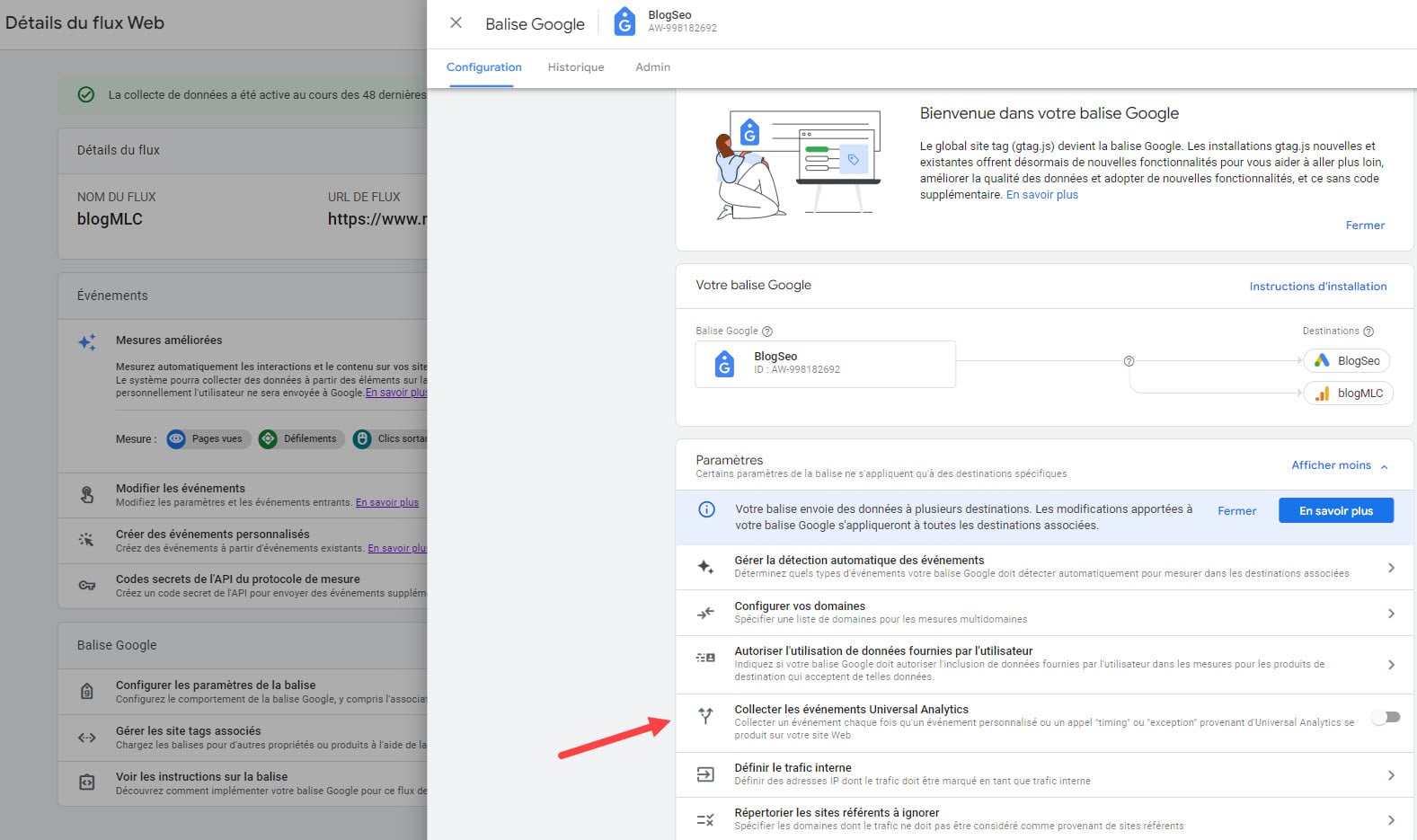1417x840 pixels.
Task: Click the tag settings icon beside Configurer les paramètres
Action: click(87, 692)
